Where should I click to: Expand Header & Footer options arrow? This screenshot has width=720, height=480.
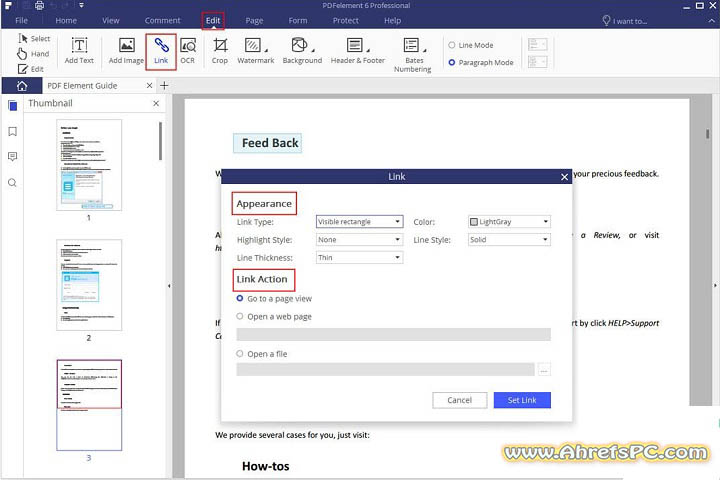[x=368, y=50]
